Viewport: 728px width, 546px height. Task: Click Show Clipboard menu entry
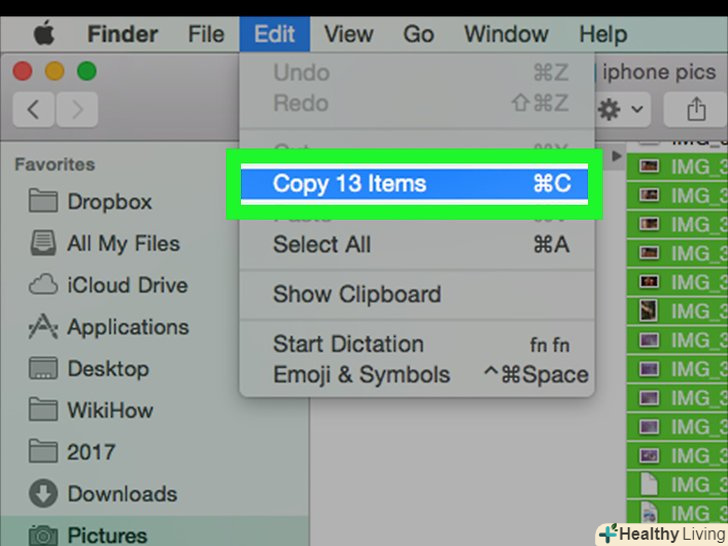357,295
